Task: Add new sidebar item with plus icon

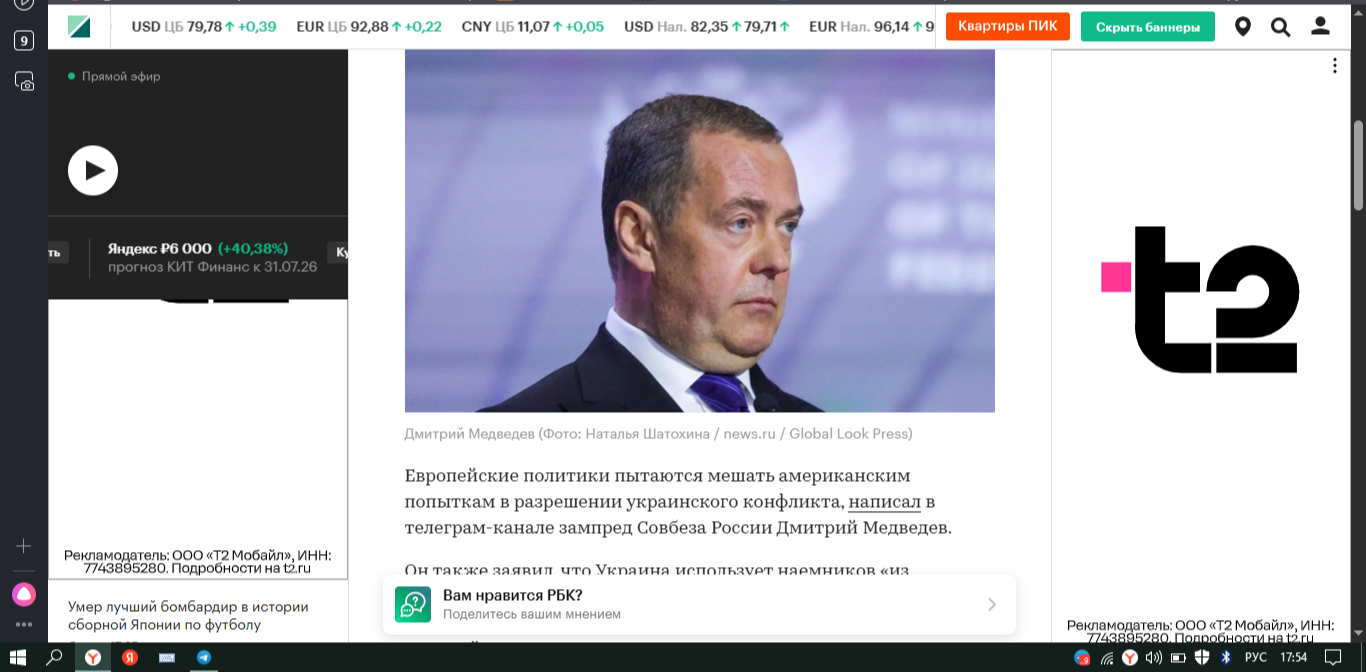Action: pos(24,546)
